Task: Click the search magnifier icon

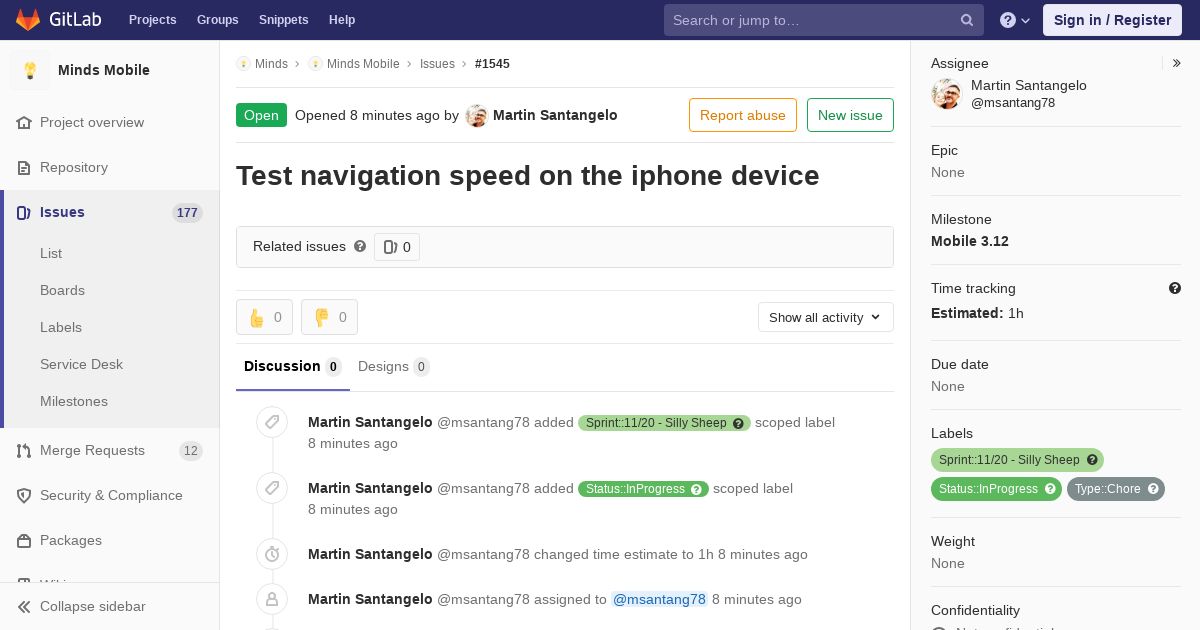Action: tap(967, 20)
